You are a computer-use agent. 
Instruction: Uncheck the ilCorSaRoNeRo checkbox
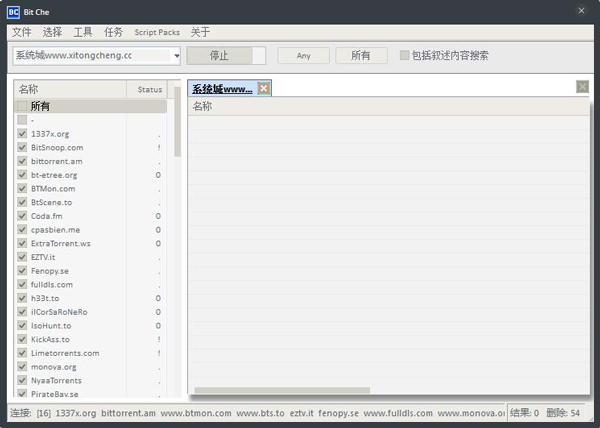[22, 312]
